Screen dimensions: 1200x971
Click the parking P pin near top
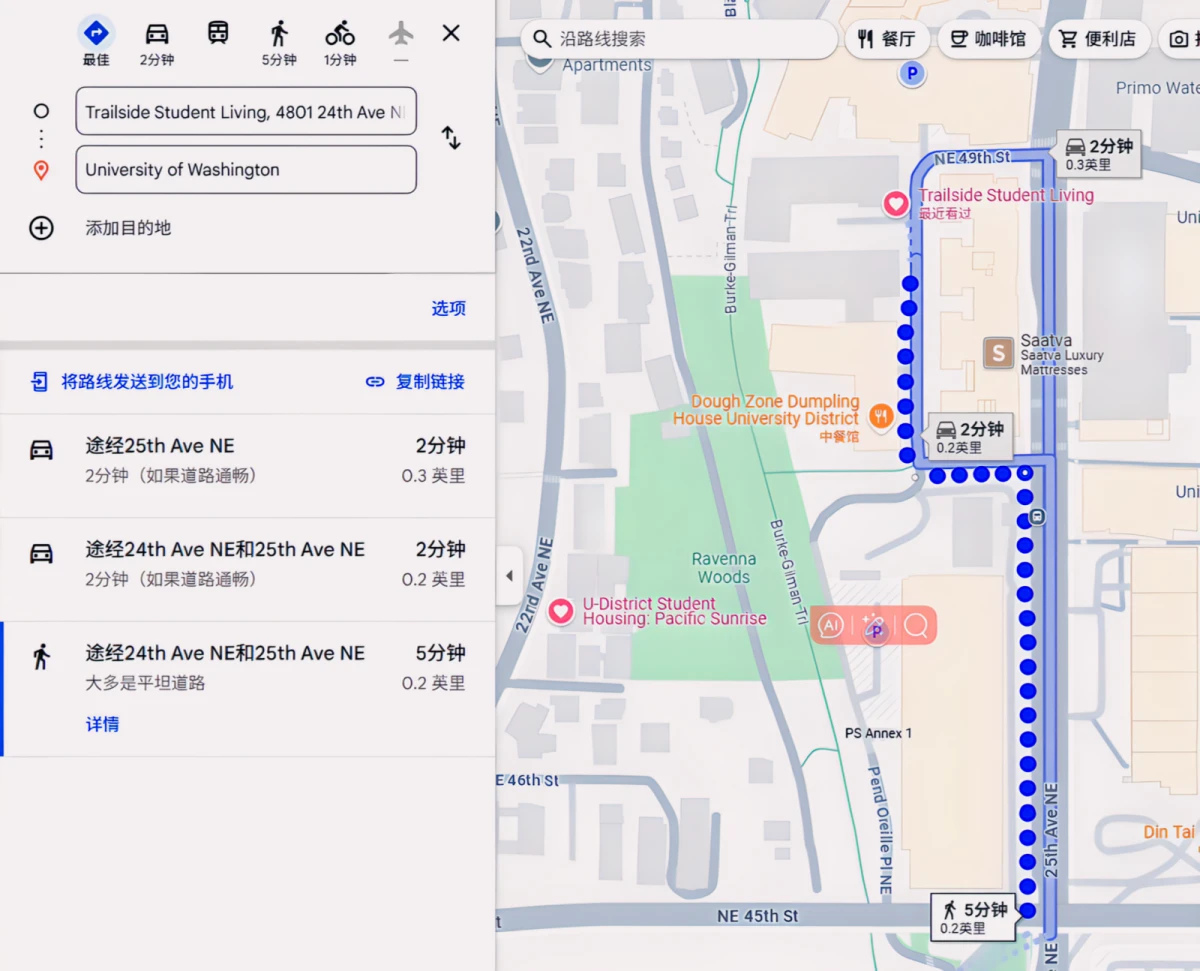point(911,73)
